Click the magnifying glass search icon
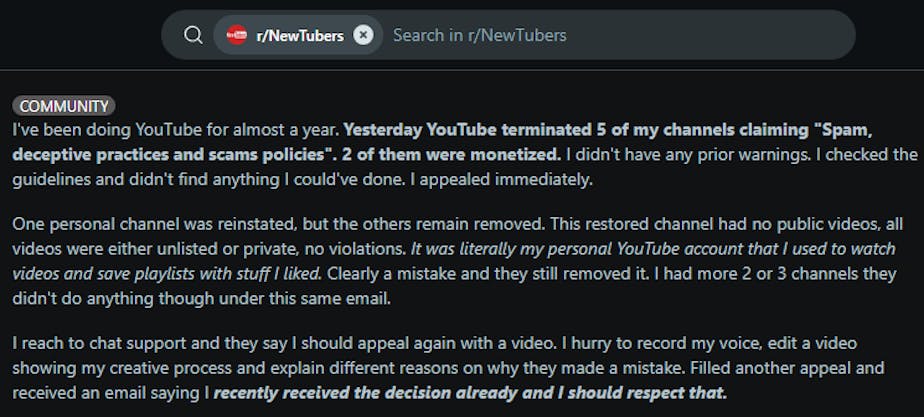 coord(194,35)
